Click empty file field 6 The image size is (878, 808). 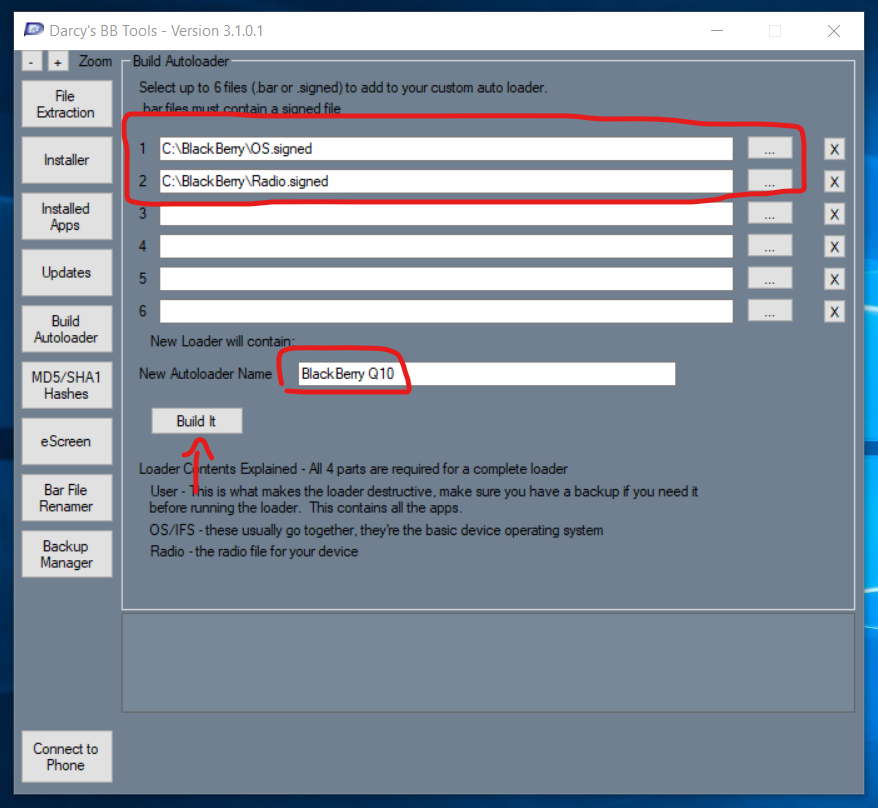[446, 311]
